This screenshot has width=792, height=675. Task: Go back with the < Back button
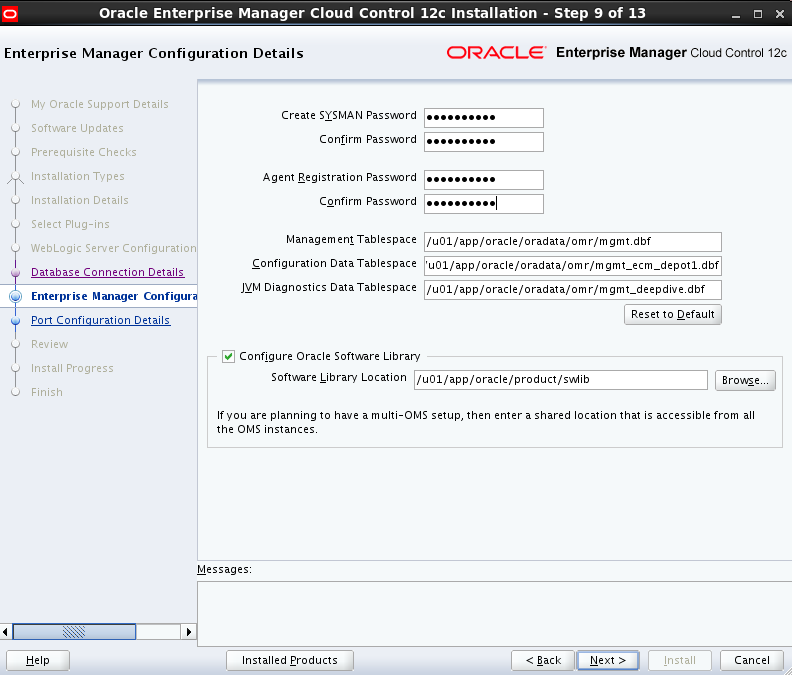tap(543, 660)
